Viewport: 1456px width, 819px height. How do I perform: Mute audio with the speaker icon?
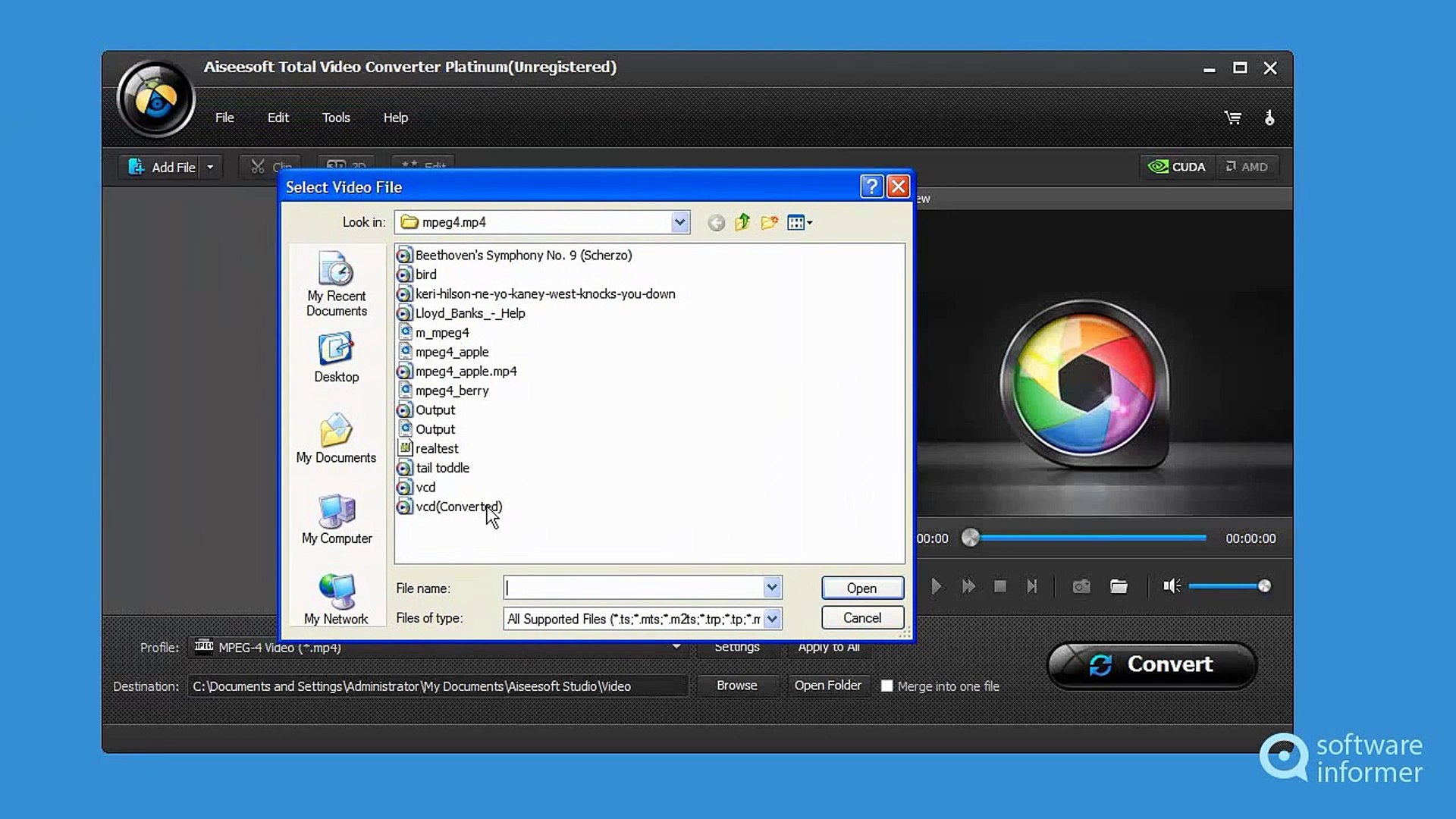(1172, 586)
